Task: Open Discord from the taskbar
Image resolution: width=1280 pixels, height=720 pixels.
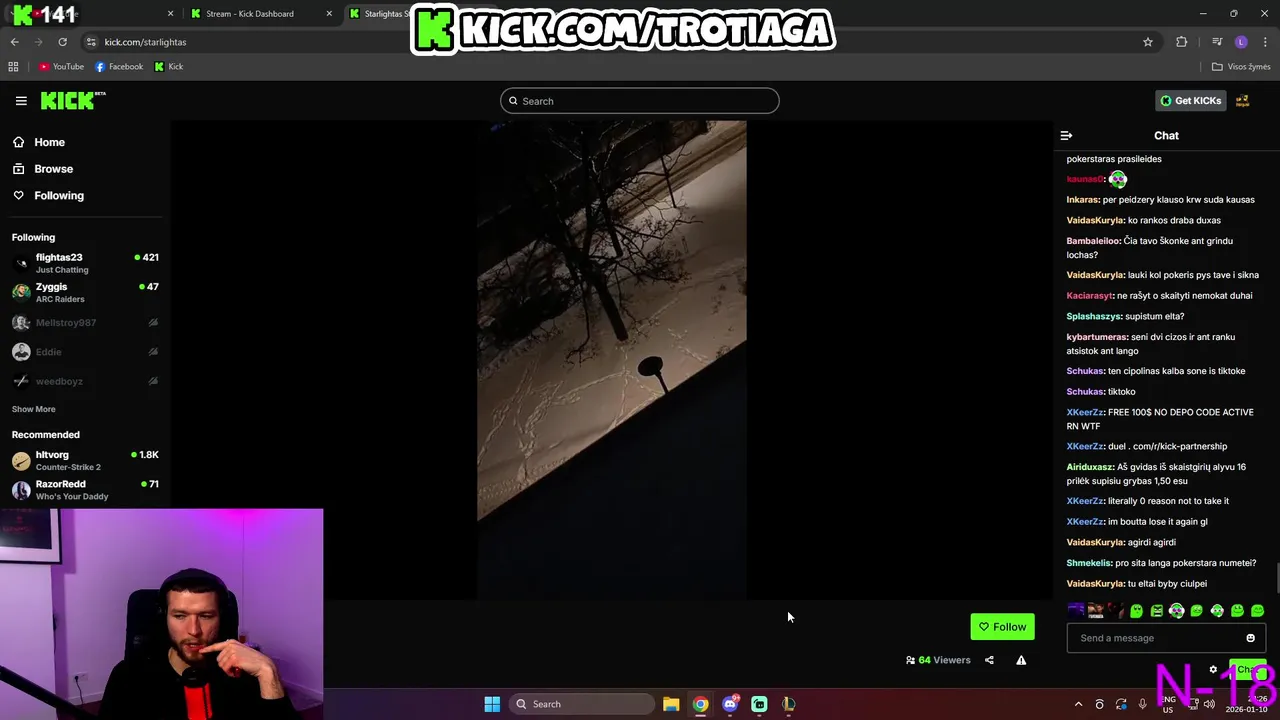Action: click(x=730, y=704)
